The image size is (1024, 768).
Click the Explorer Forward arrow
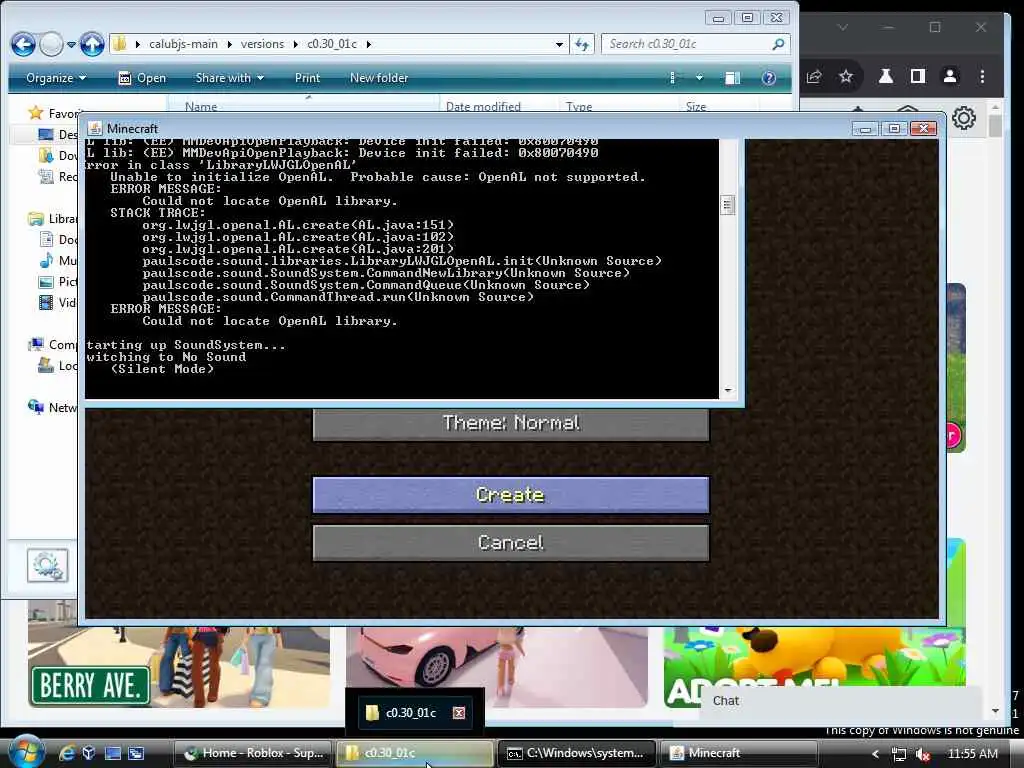(x=52, y=44)
